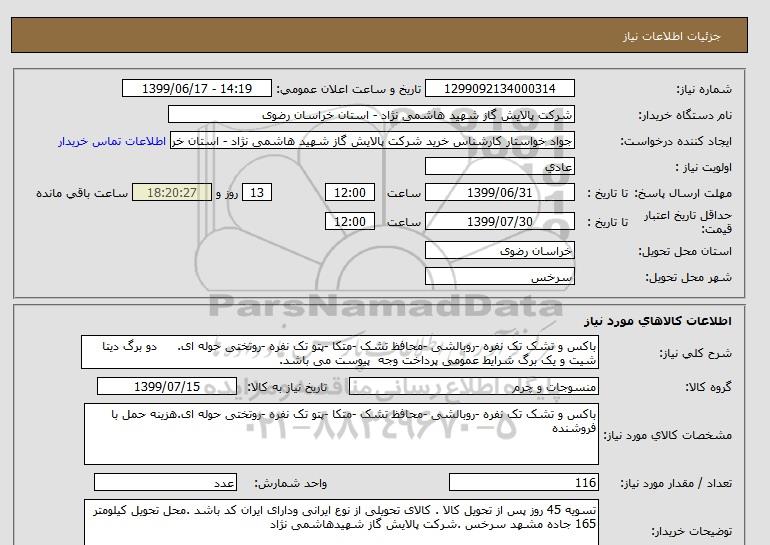The width and height of the screenshot is (770, 545).
Task: Click the استان محل تحویل field
Action: (x=500, y=252)
